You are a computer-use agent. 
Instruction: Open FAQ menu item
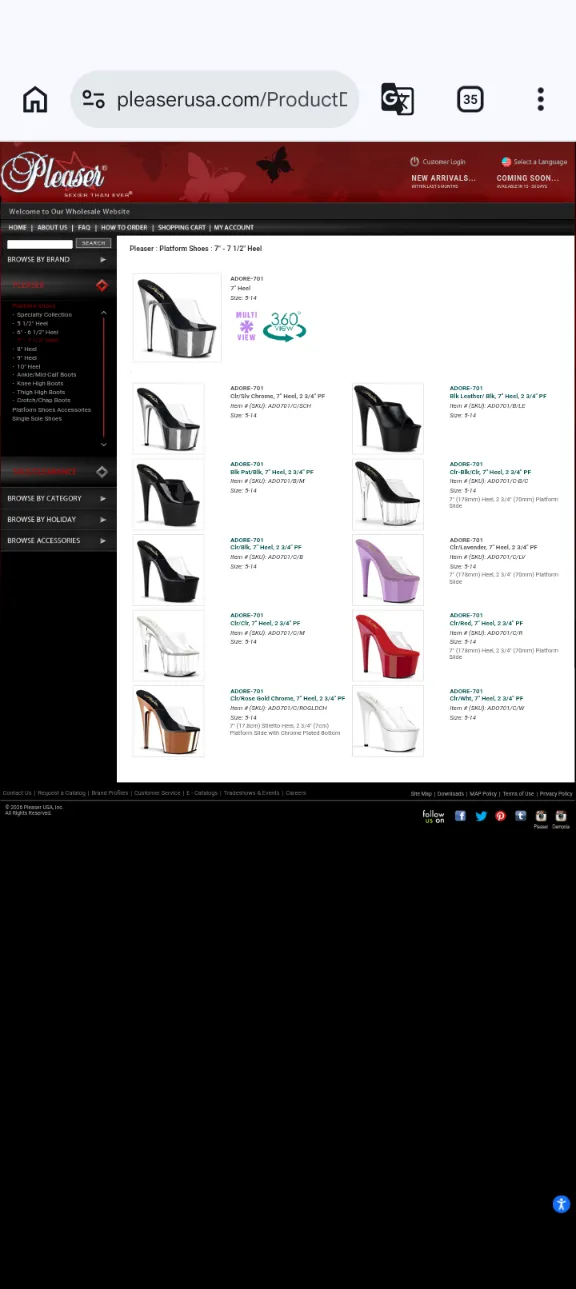(84, 228)
